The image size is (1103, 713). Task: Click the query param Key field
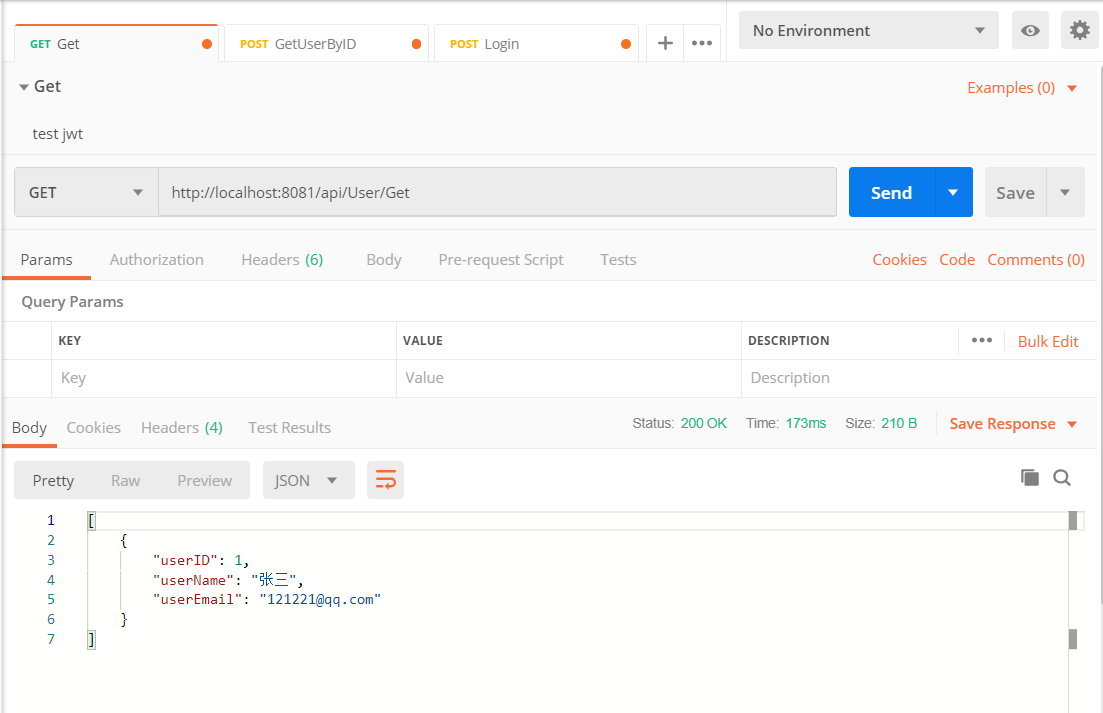(224, 378)
